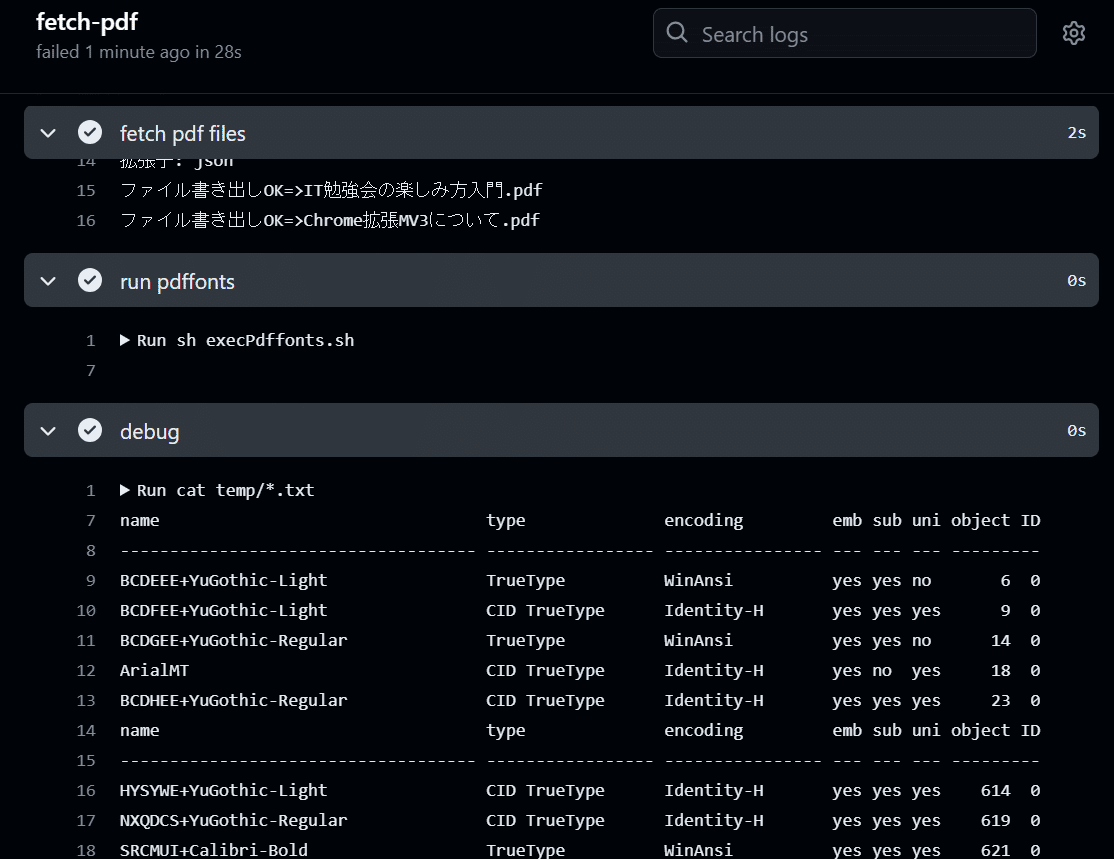This screenshot has height=859, width=1114.
Task: Select line number 15 in fetch pdf log
Action: point(86,190)
